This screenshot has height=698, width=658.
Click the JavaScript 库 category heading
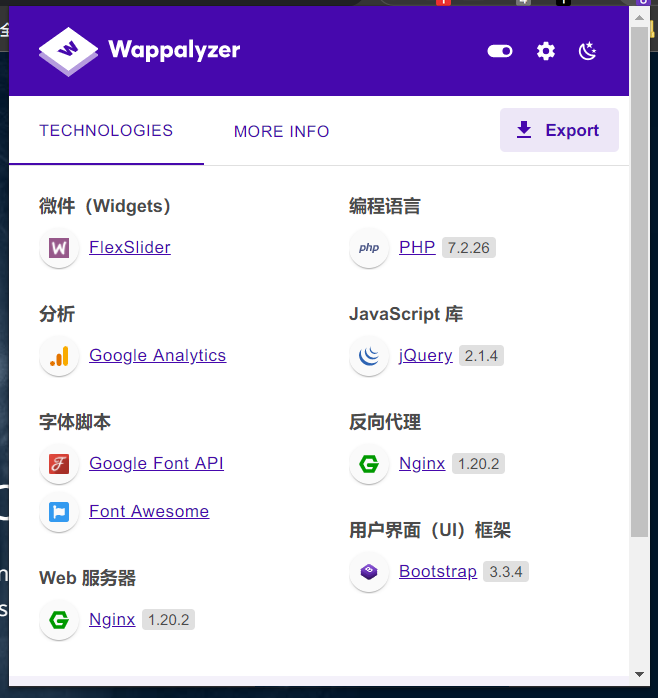406,314
